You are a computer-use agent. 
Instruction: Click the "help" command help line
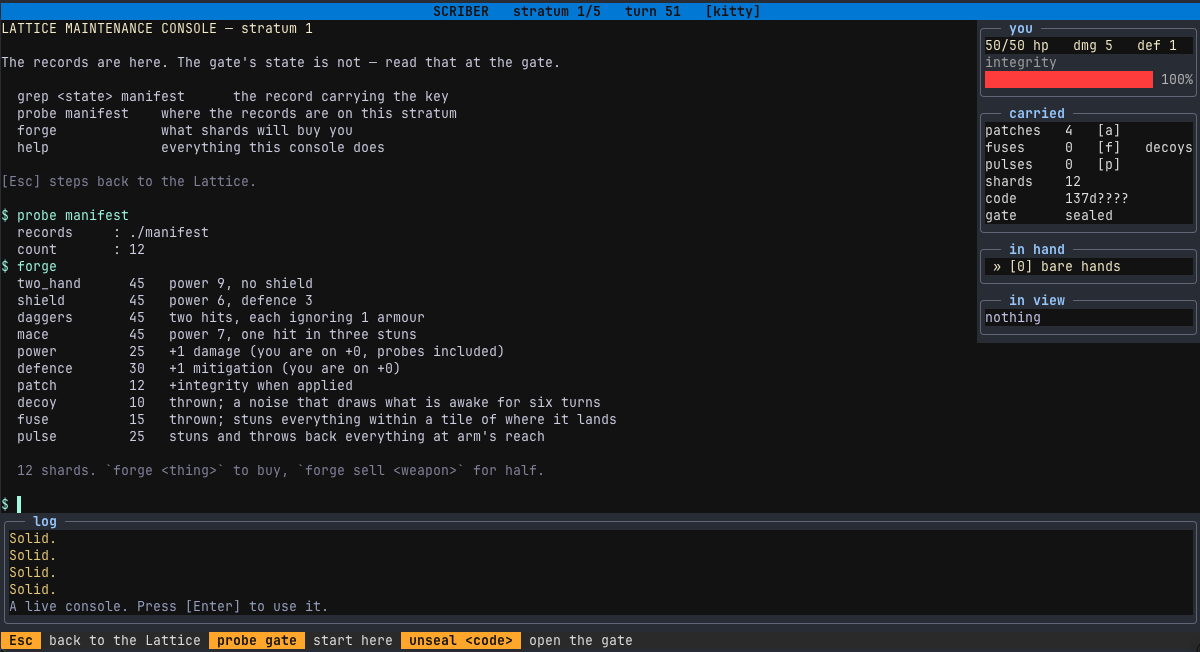(201, 147)
